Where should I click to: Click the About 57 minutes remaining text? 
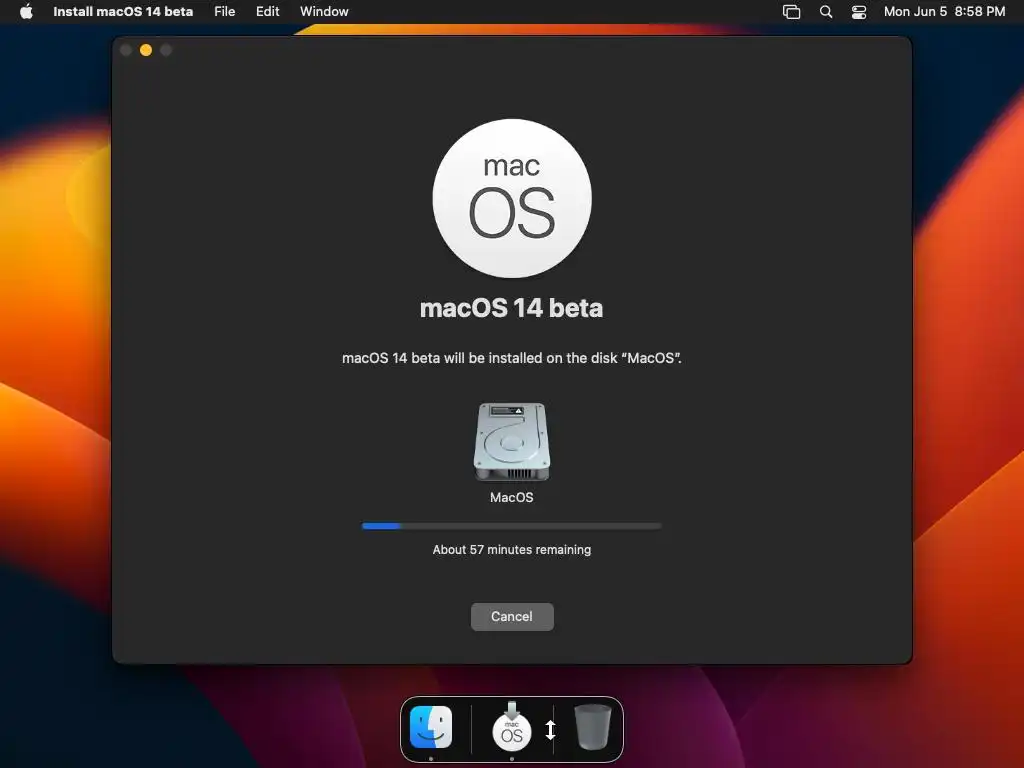[511, 550]
